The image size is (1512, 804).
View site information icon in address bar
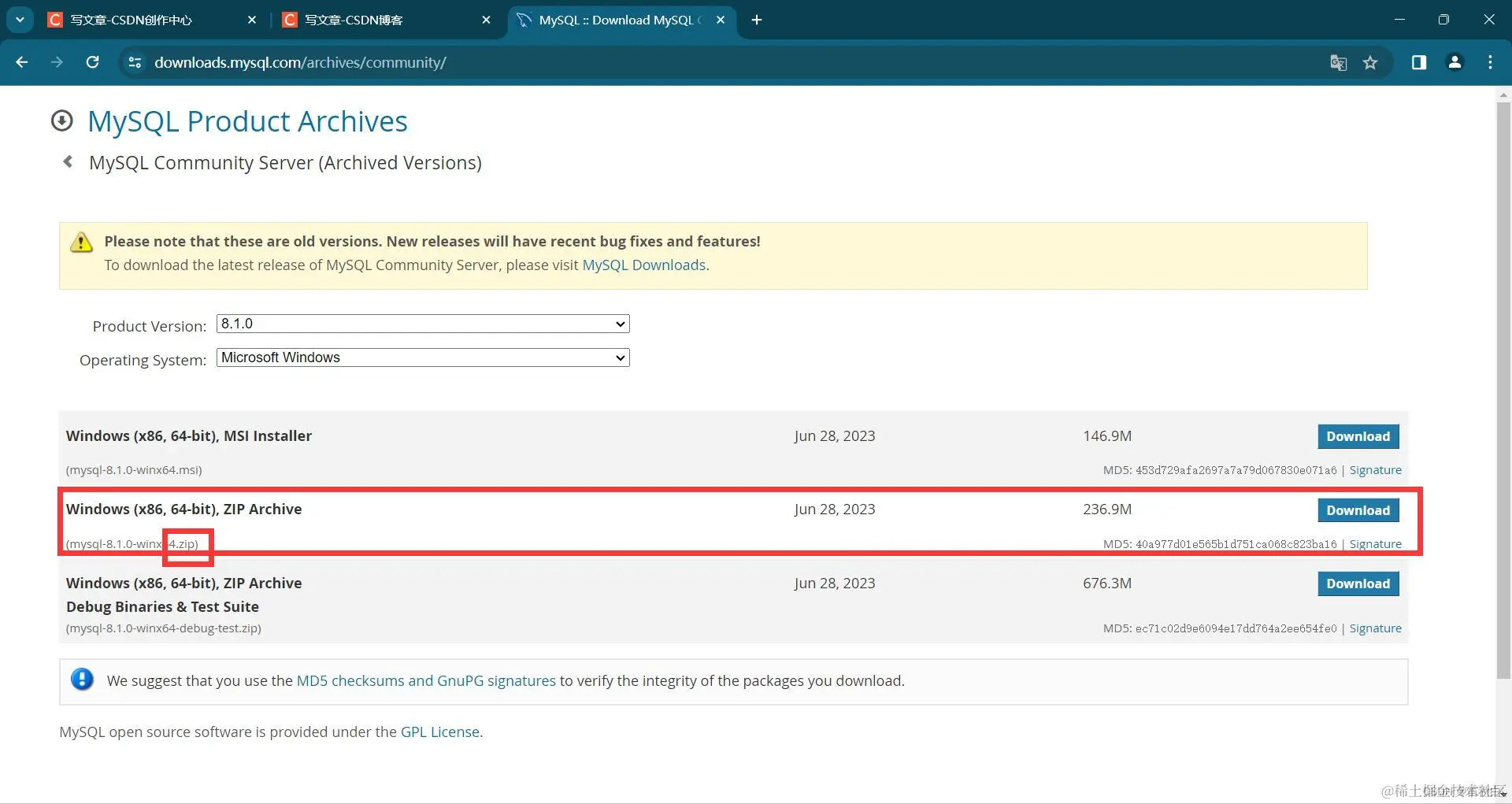click(x=135, y=62)
